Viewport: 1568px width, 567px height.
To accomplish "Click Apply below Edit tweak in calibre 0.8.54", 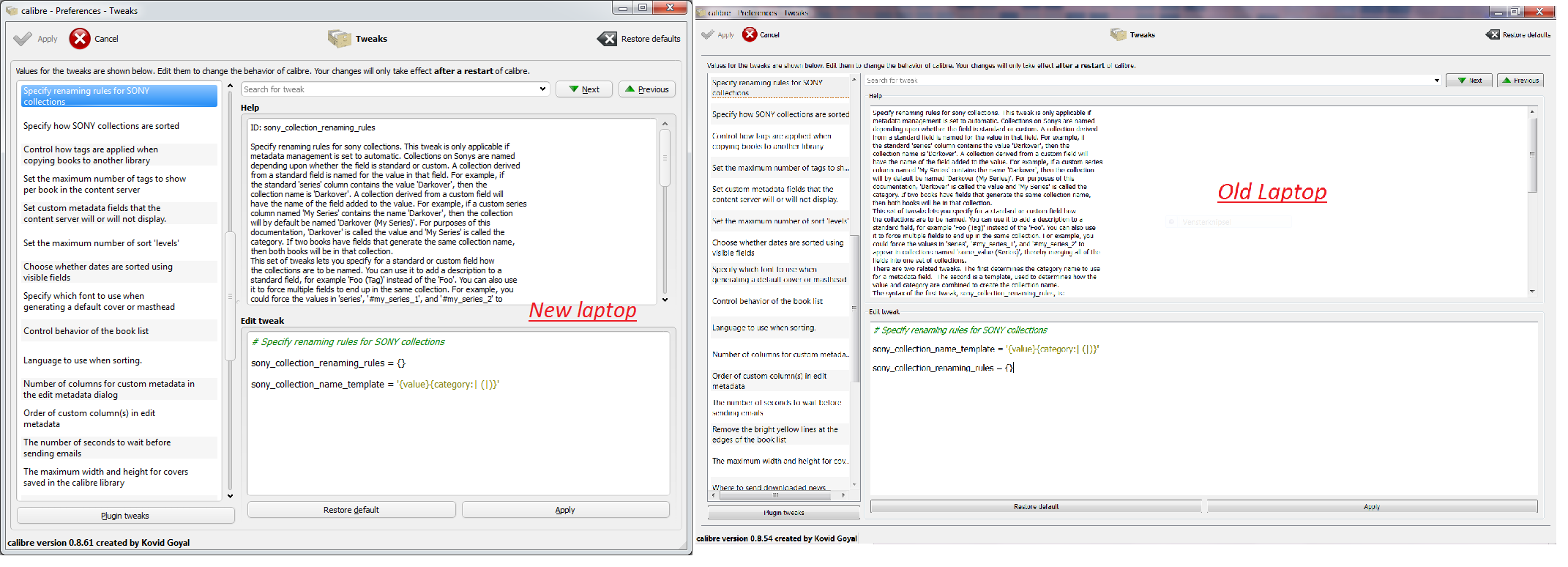I will [x=1372, y=507].
